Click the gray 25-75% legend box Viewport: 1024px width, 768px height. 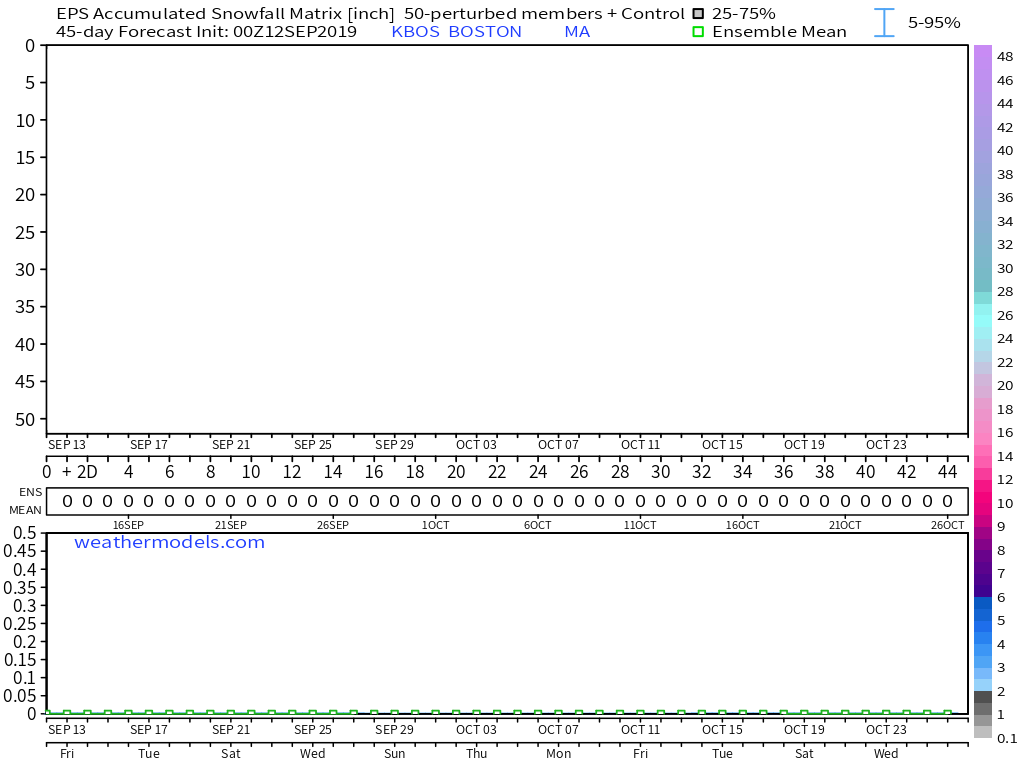click(698, 14)
